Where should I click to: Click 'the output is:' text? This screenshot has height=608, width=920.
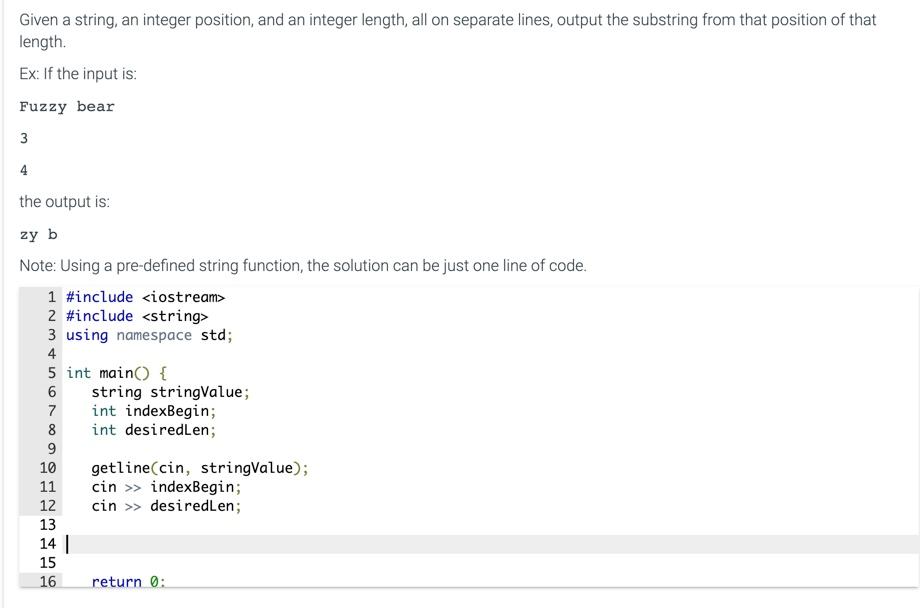65,202
